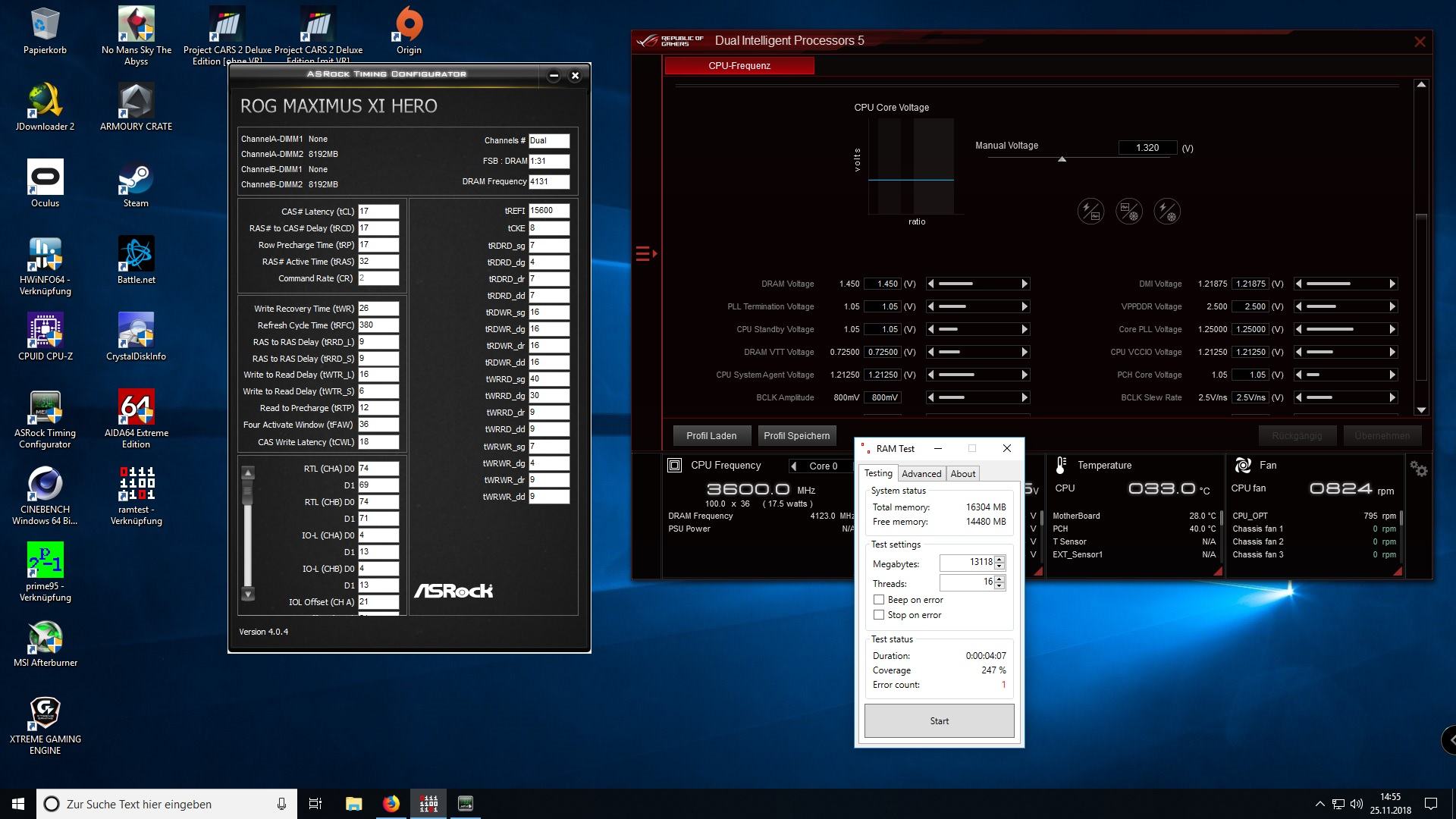Click the Manual Voltage value field
The height and width of the screenshot is (819, 1456).
click(x=1147, y=148)
